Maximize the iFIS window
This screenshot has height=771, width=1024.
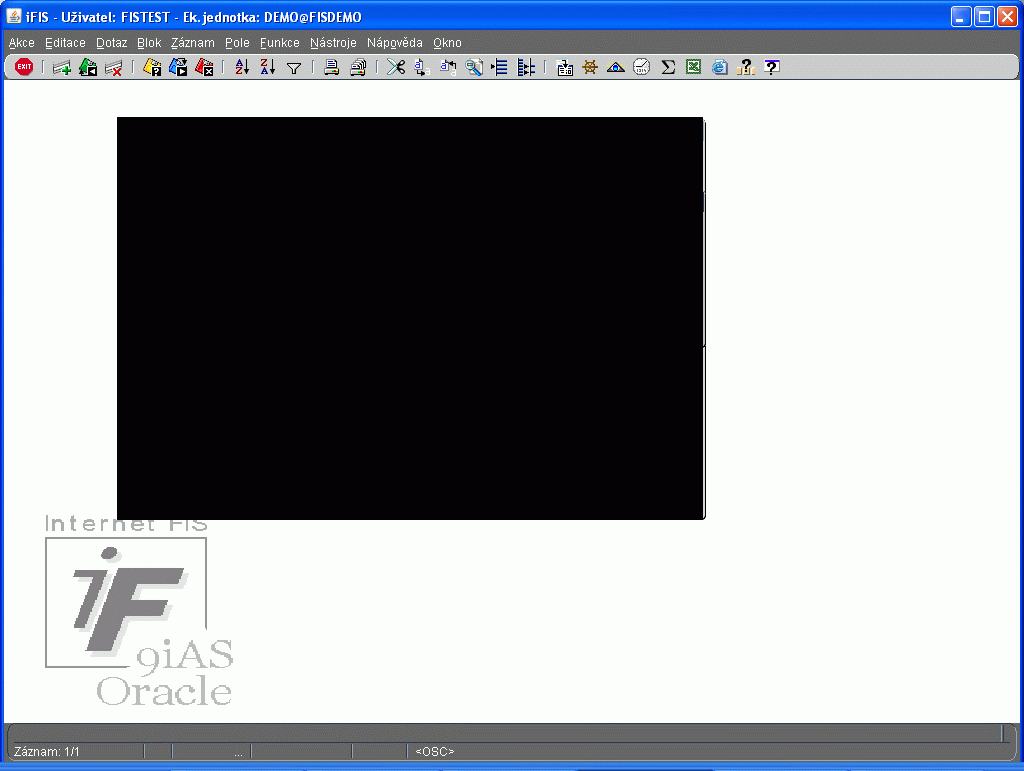tap(984, 16)
